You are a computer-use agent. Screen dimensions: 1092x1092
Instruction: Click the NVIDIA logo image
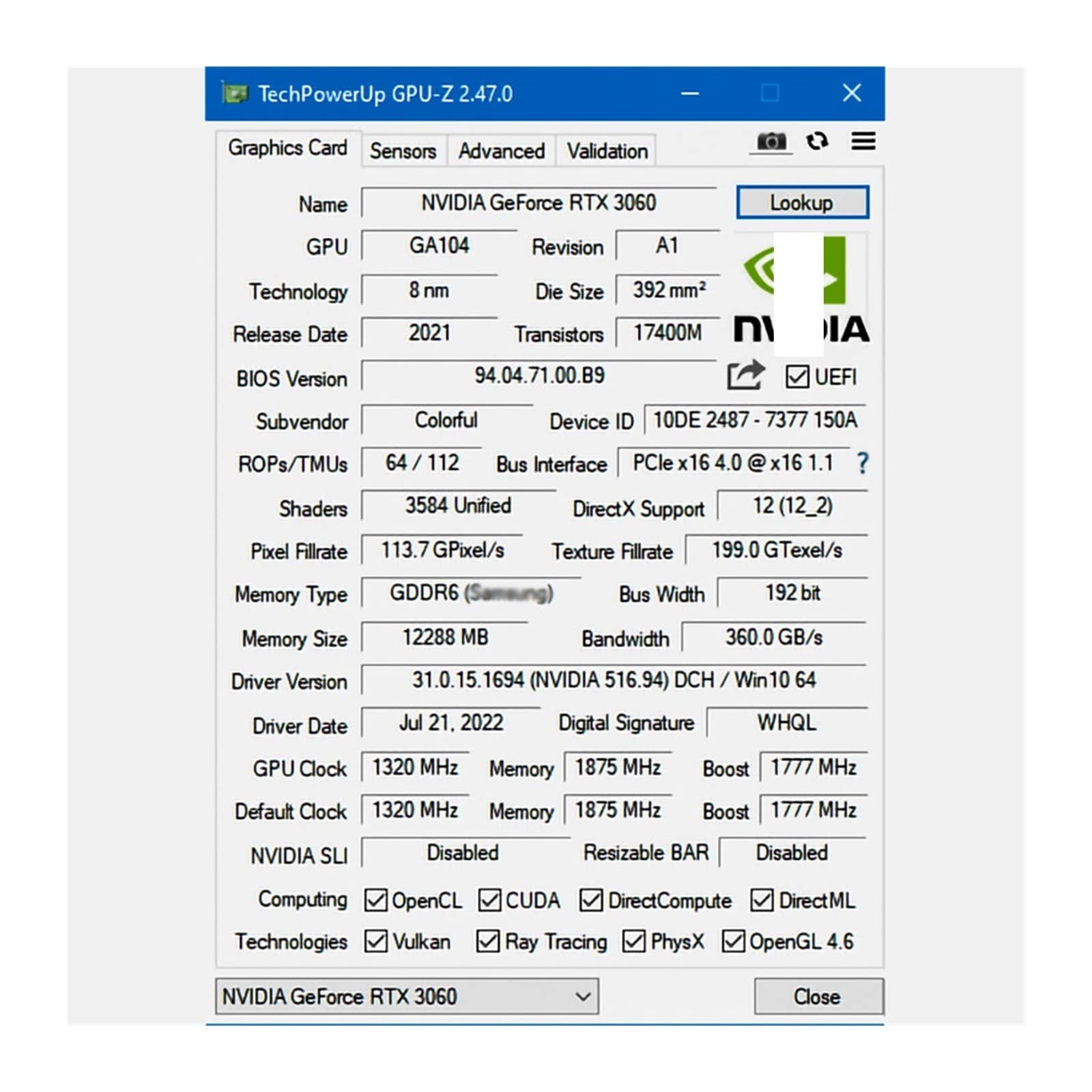[x=801, y=289]
